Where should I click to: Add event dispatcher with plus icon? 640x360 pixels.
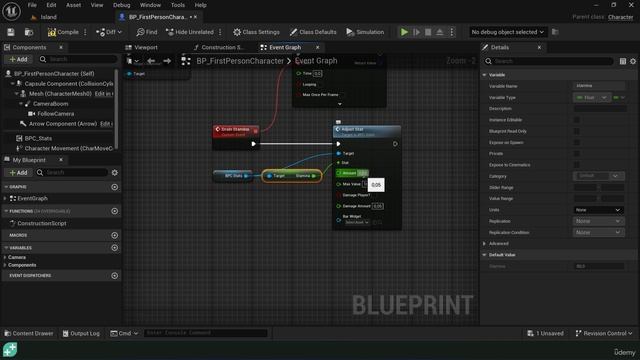pos(115,276)
